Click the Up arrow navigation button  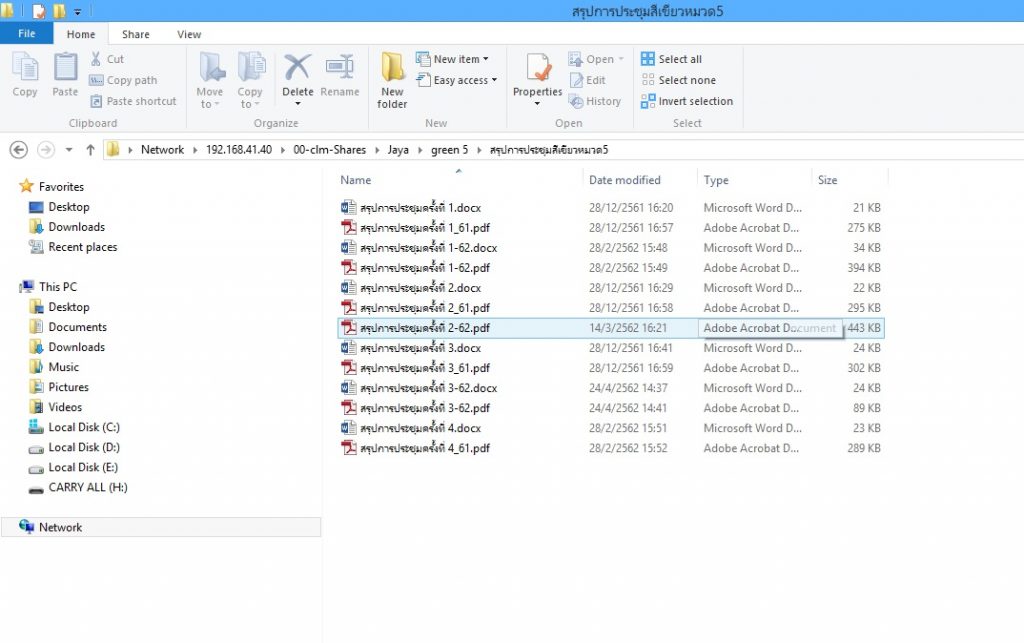tap(90, 150)
